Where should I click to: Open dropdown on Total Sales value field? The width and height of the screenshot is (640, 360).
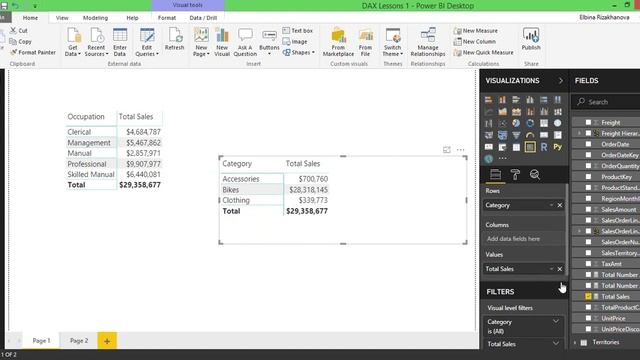tap(551, 269)
